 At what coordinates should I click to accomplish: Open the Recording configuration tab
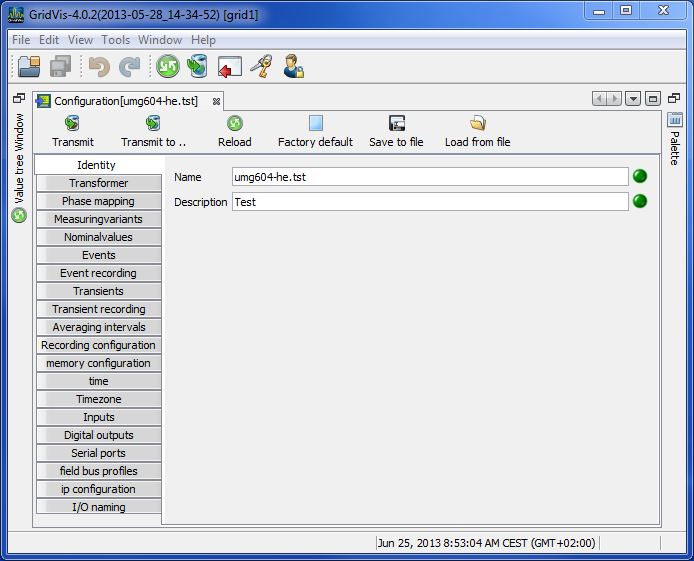coord(98,345)
